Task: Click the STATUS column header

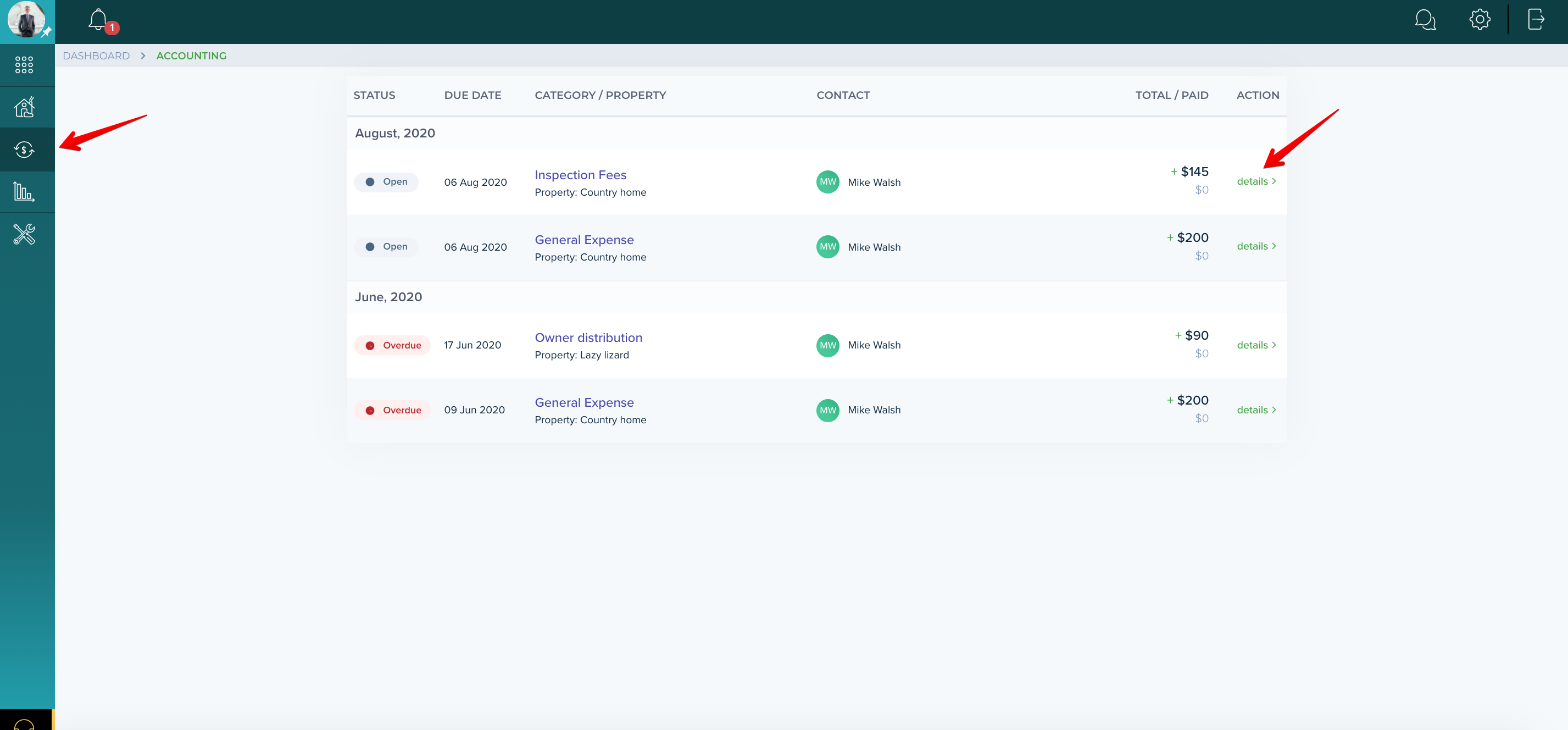Action: click(x=374, y=95)
